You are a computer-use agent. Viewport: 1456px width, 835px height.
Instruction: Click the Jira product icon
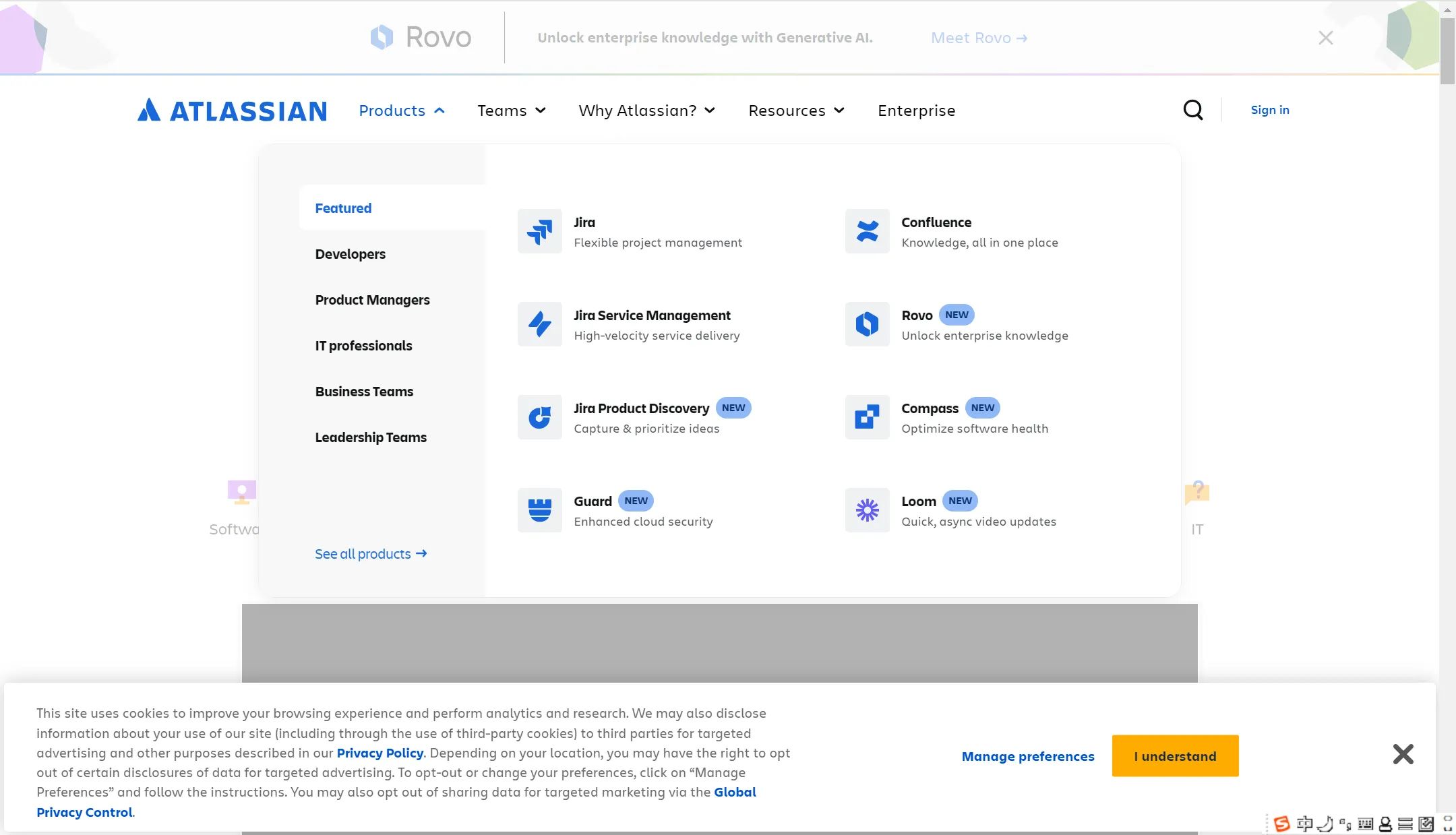tap(539, 231)
